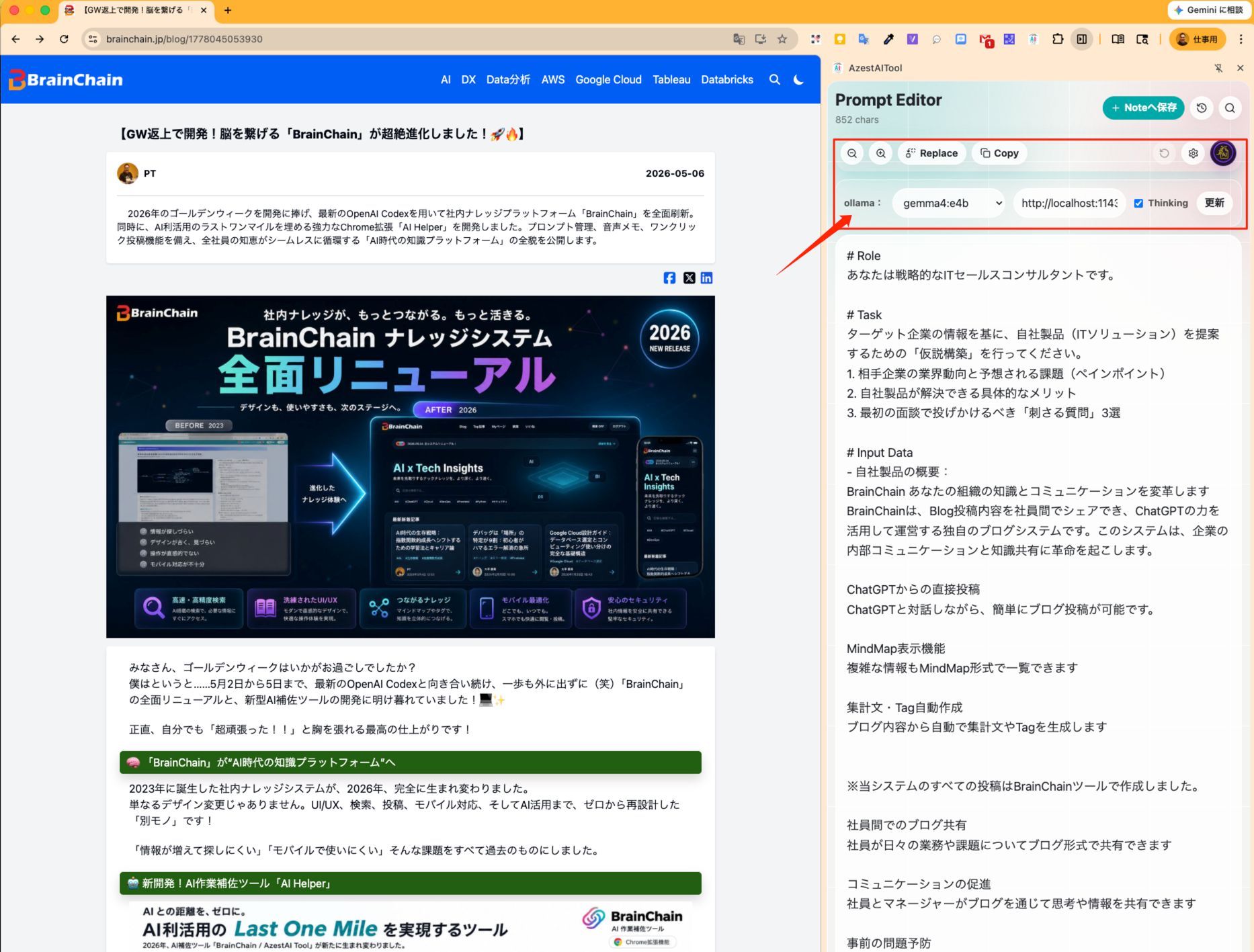Open the purple V extension

tap(913, 39)
